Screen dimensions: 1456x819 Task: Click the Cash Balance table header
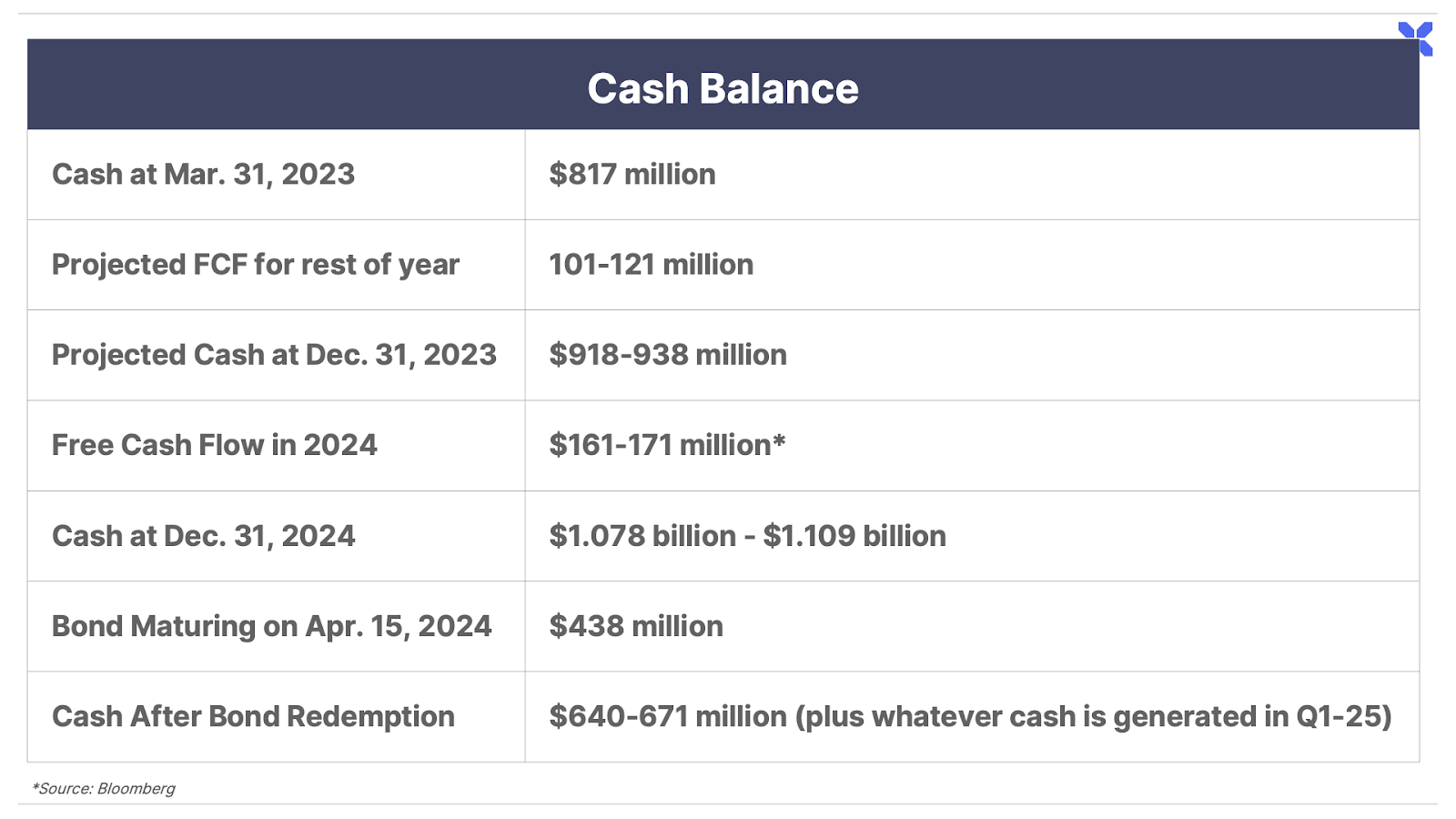[x=723, y=88]
